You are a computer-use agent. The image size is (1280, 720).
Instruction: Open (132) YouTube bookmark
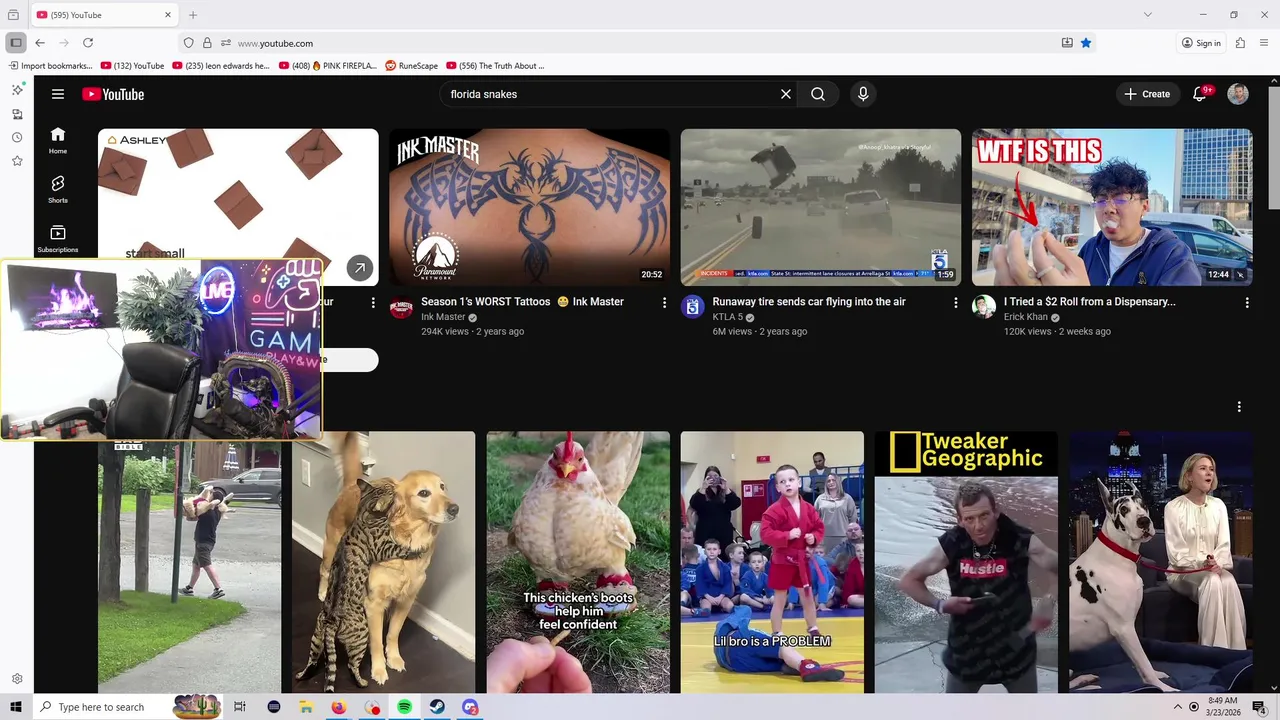pos(132,66)
